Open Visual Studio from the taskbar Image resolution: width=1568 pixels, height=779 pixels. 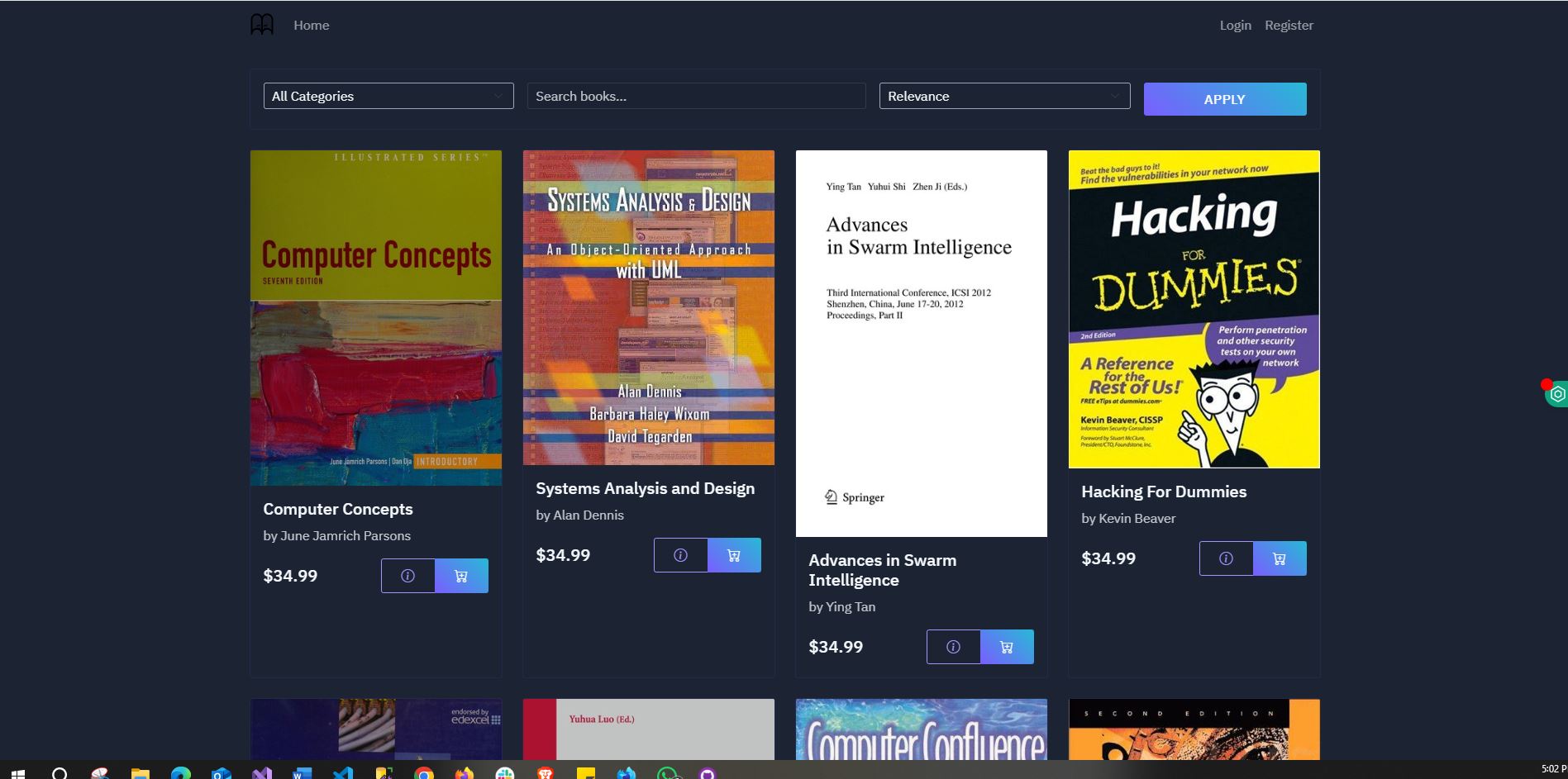pos(261,774)
